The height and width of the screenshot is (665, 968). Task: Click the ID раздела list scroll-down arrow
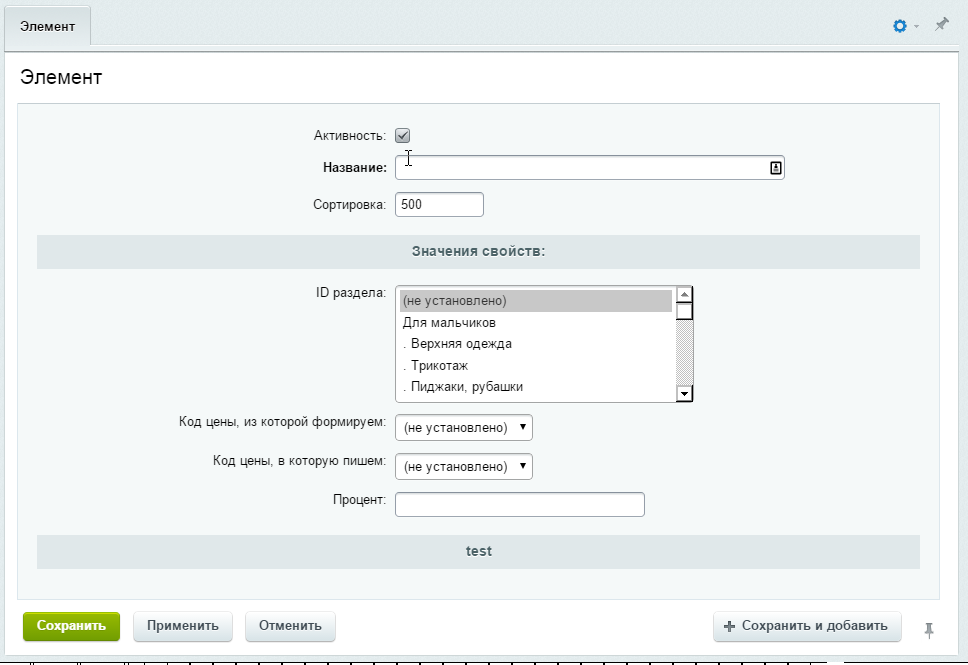click(684, 394)
